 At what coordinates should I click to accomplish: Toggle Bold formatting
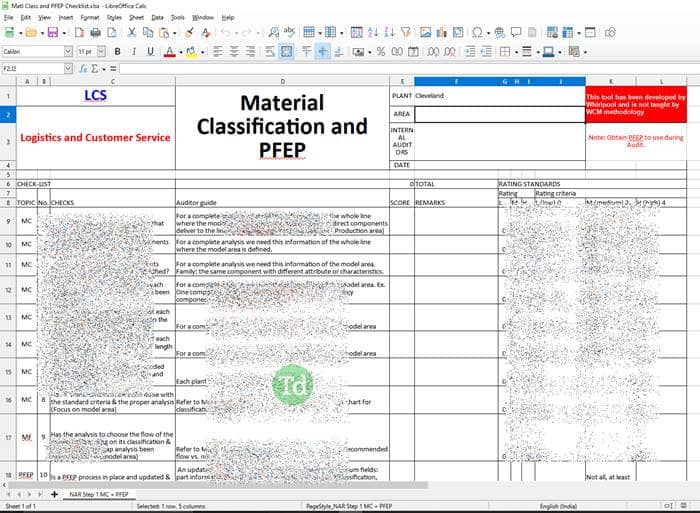(x=117, y=51)
